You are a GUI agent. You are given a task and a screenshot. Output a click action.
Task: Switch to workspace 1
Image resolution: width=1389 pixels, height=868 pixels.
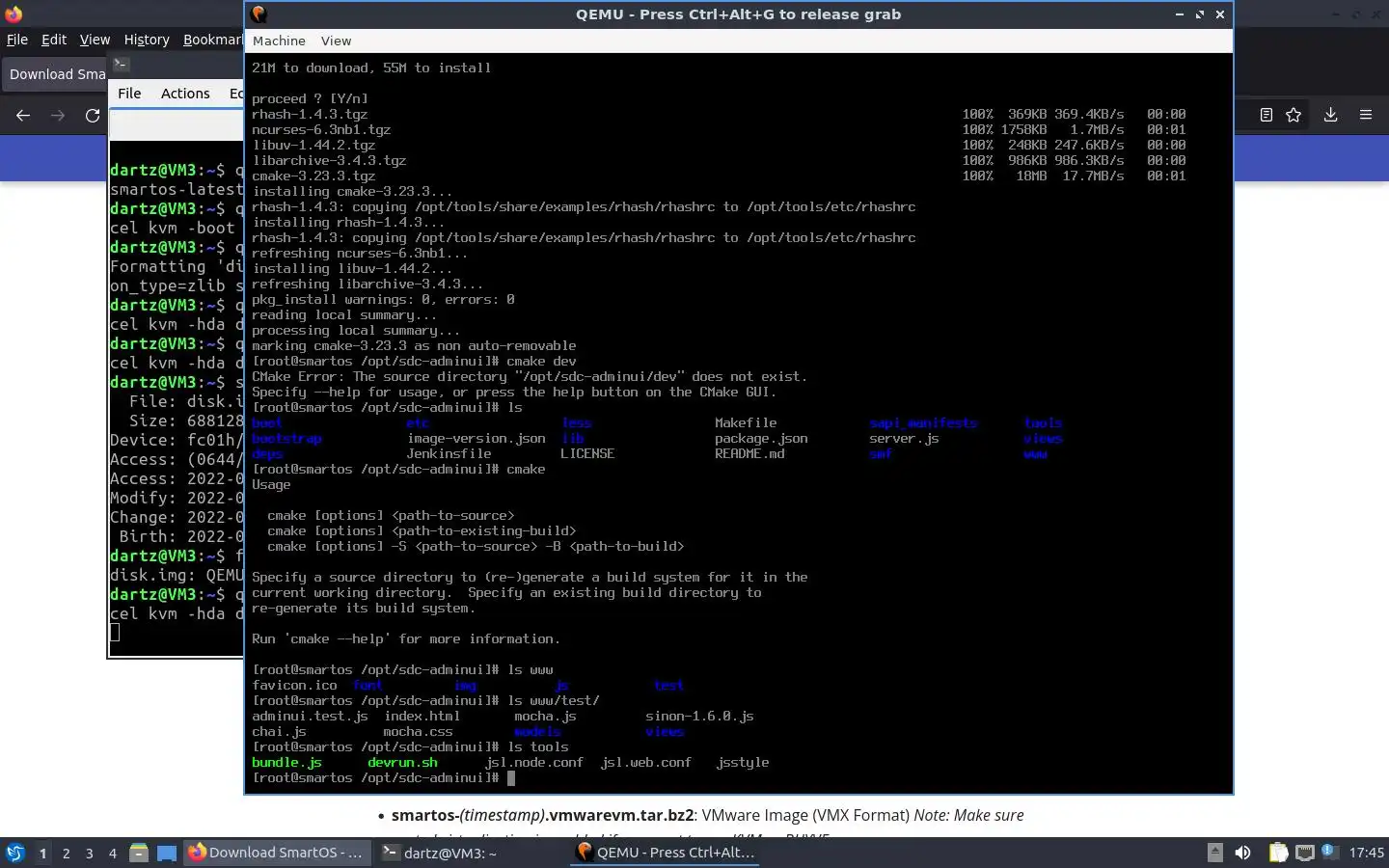(x=42, y=853)
